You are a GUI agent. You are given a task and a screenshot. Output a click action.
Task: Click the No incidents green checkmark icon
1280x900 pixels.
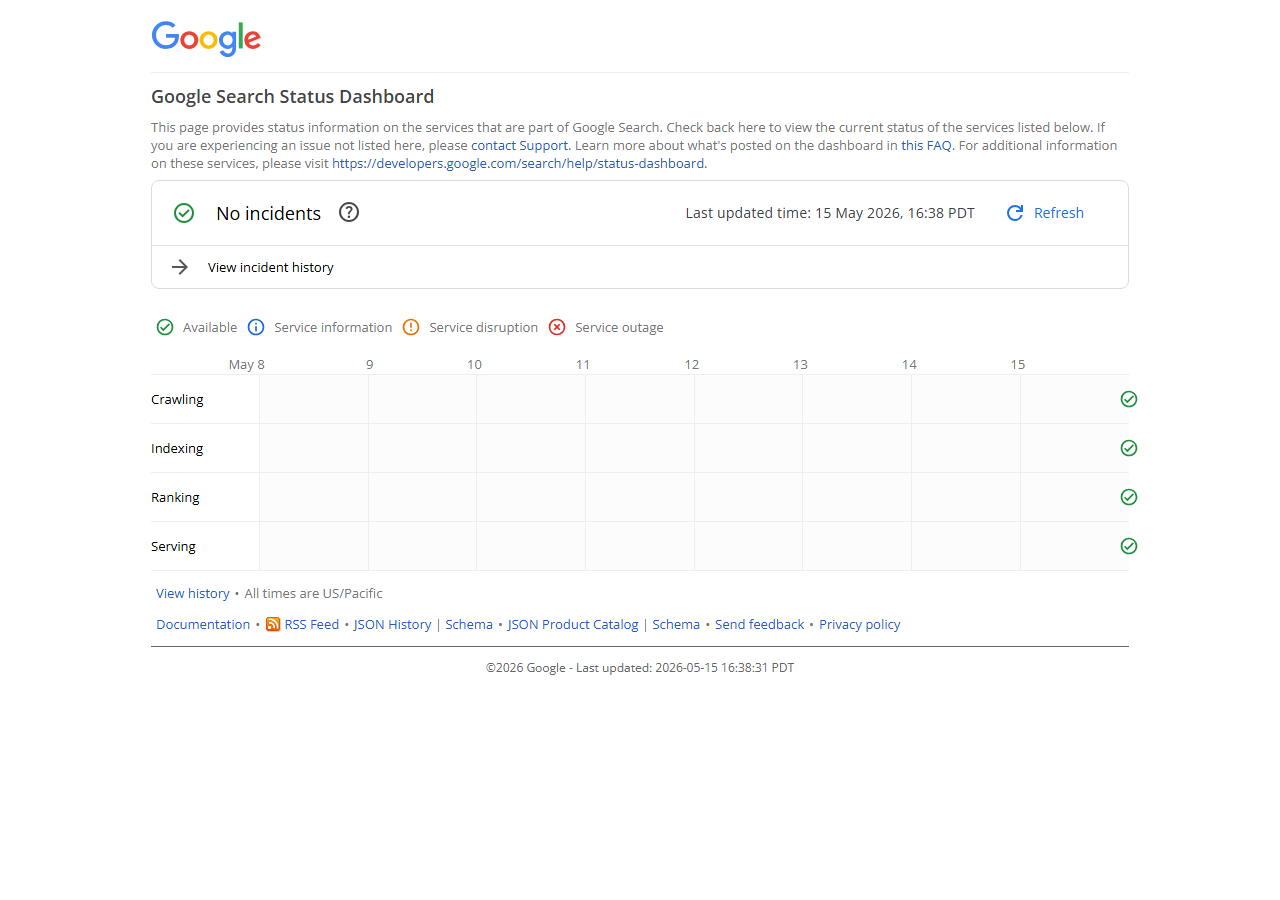point(184,213)
